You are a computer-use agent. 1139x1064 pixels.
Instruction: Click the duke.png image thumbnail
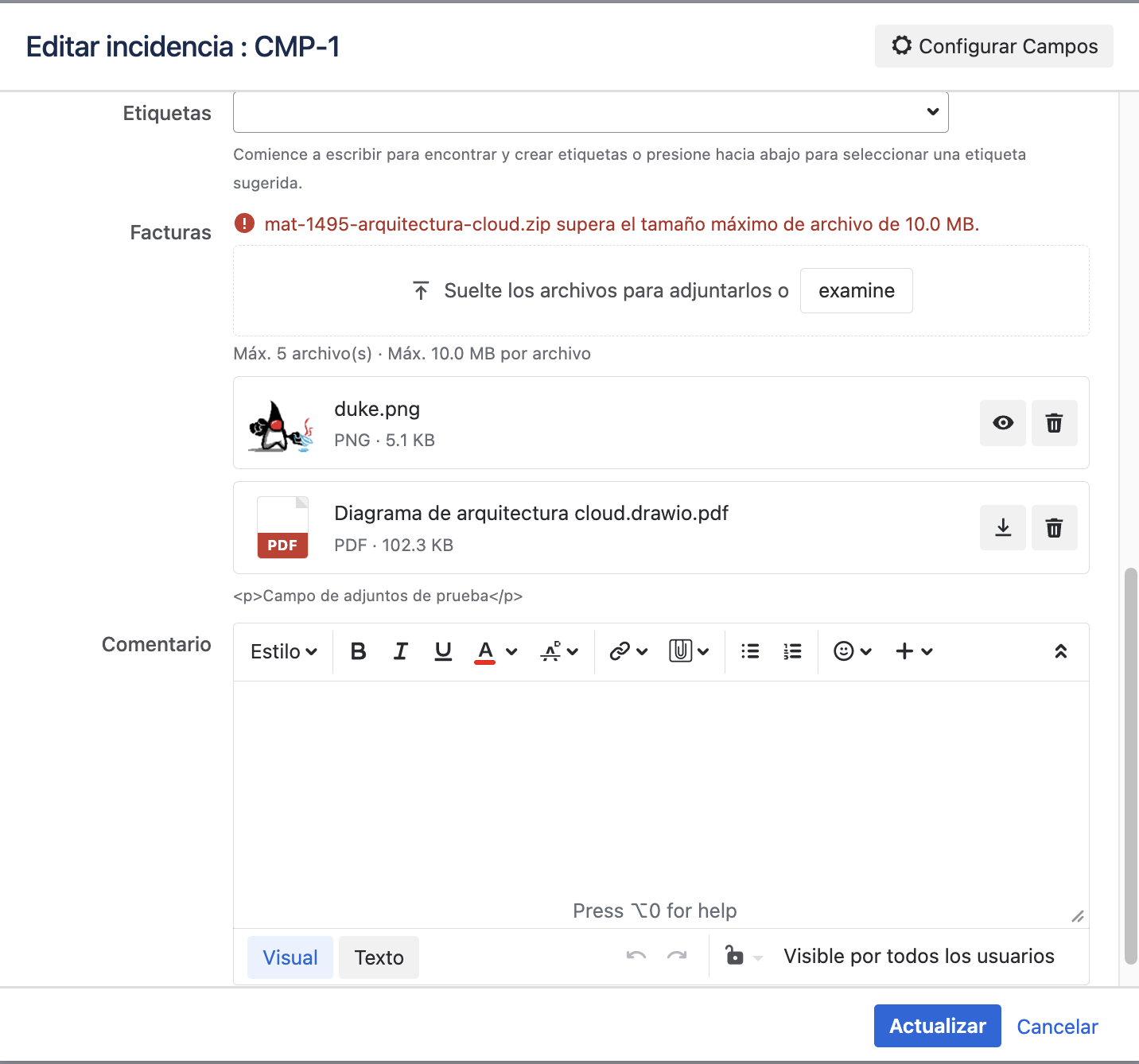point(282,425)
